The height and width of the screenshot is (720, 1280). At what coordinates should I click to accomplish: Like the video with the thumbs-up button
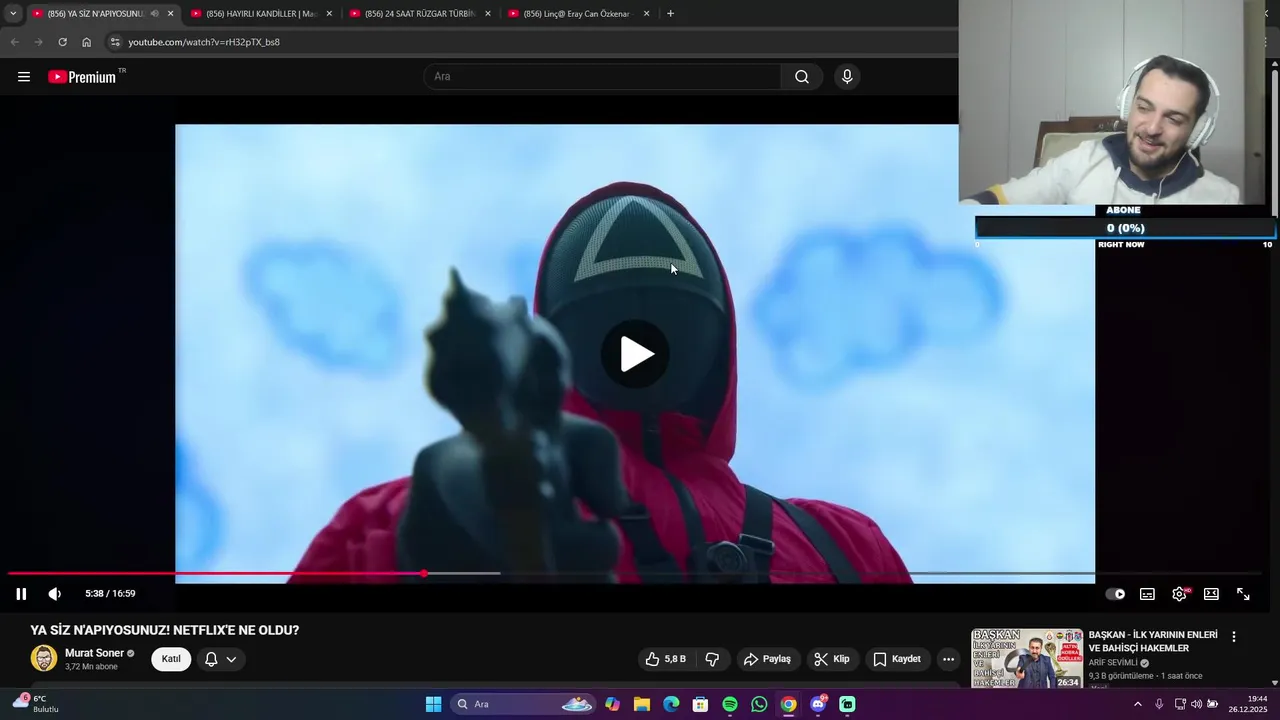(666, 659)
